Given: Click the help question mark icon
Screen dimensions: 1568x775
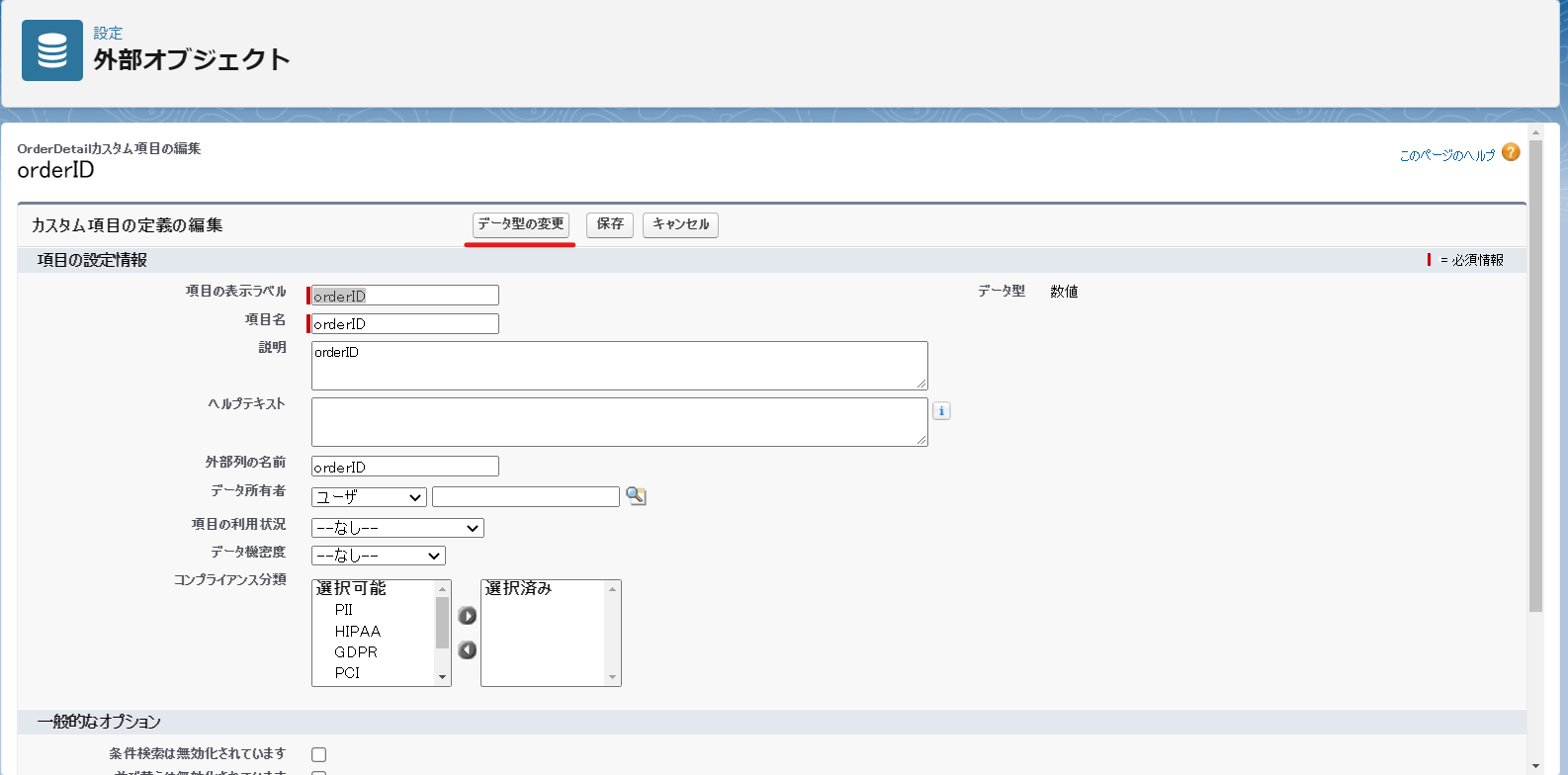Looking at the screenshot, I should 1511,152.
